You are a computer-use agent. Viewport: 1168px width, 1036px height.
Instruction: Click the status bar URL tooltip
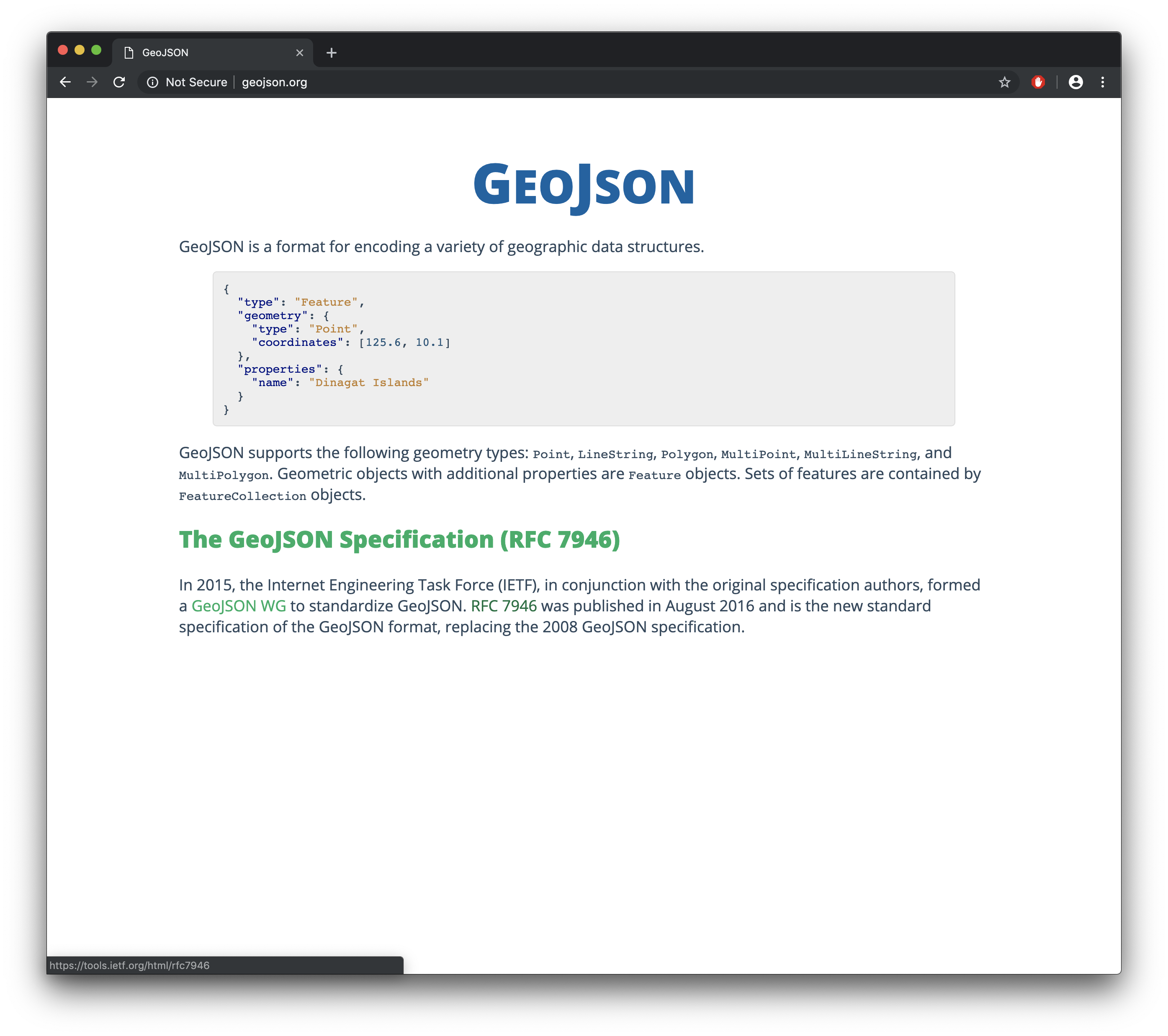[129, 966]
